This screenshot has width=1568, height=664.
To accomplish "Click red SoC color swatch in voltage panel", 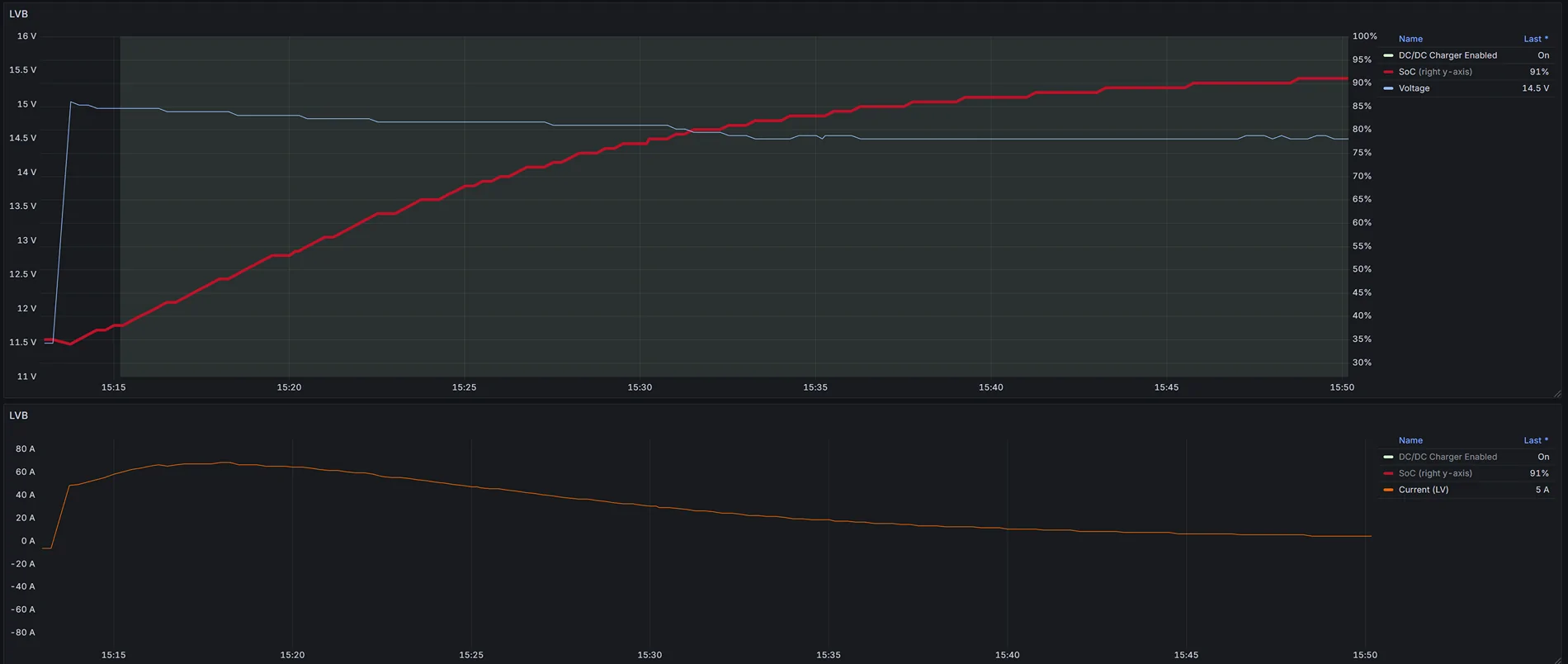I will pyautogui.click(x=1388, y=72).
